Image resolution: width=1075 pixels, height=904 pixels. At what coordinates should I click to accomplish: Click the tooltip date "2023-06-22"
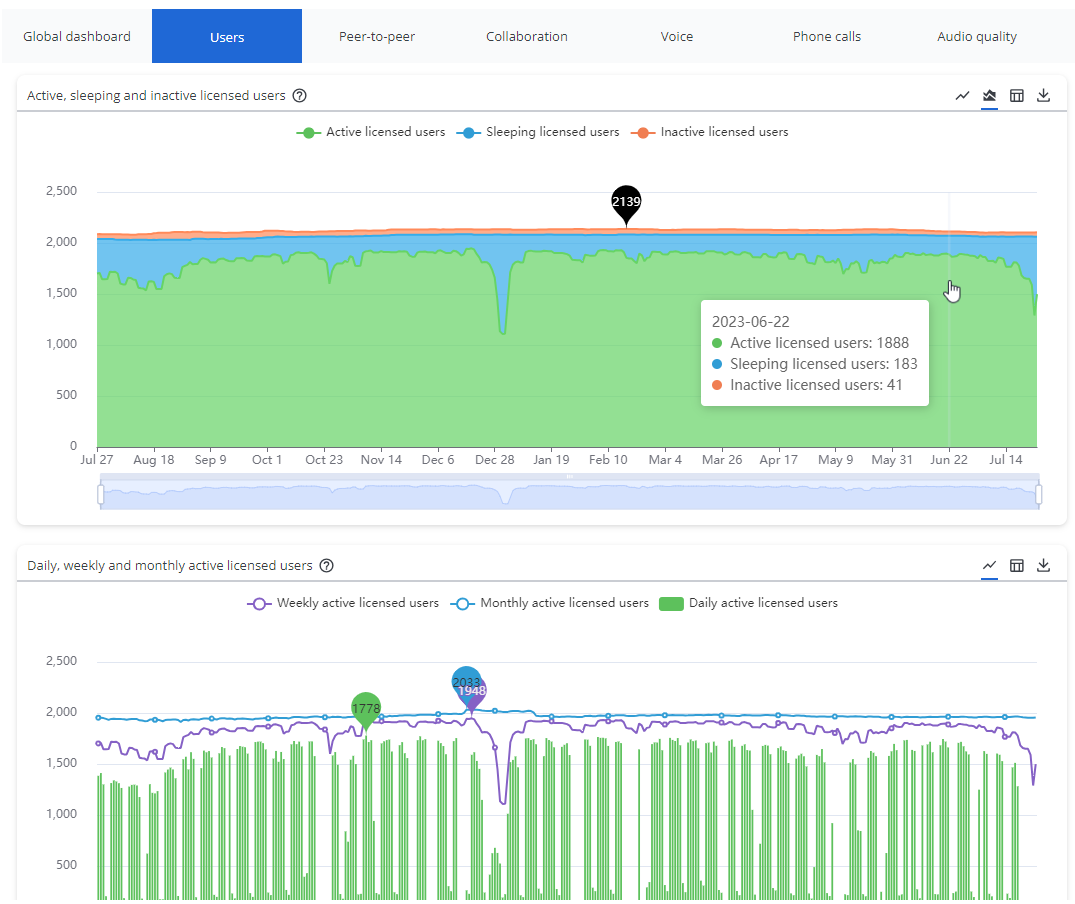[x=751, y=322]
